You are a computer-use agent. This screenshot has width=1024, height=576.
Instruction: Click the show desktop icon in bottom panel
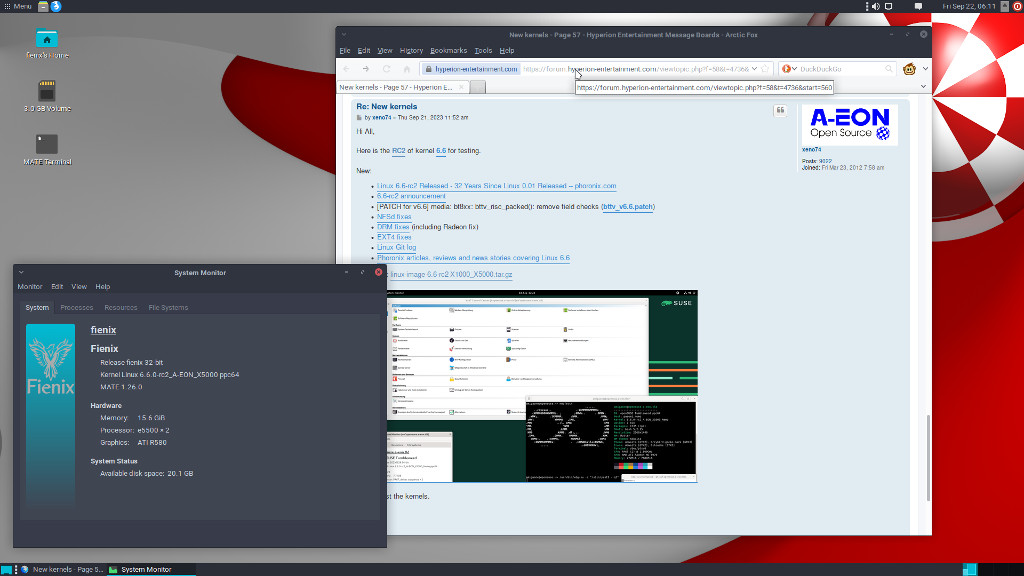tap(7, 569)
